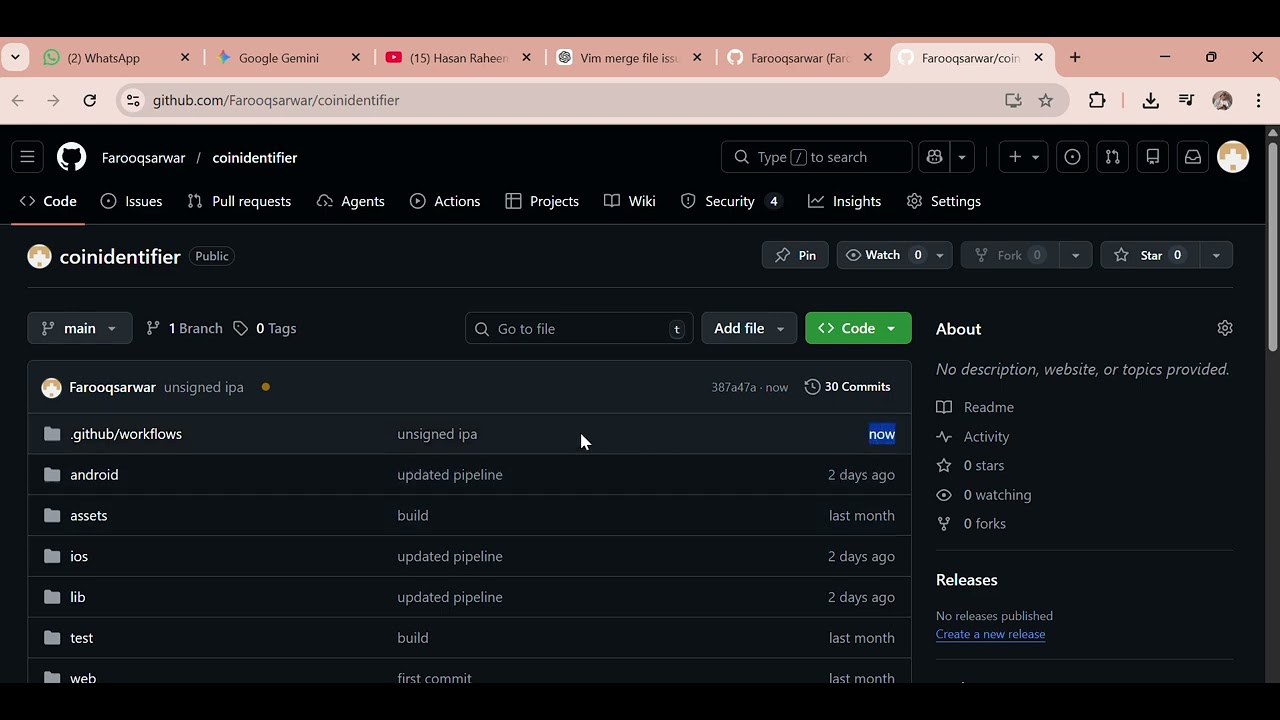Open the main branch selector

click(x=80, y=328)
